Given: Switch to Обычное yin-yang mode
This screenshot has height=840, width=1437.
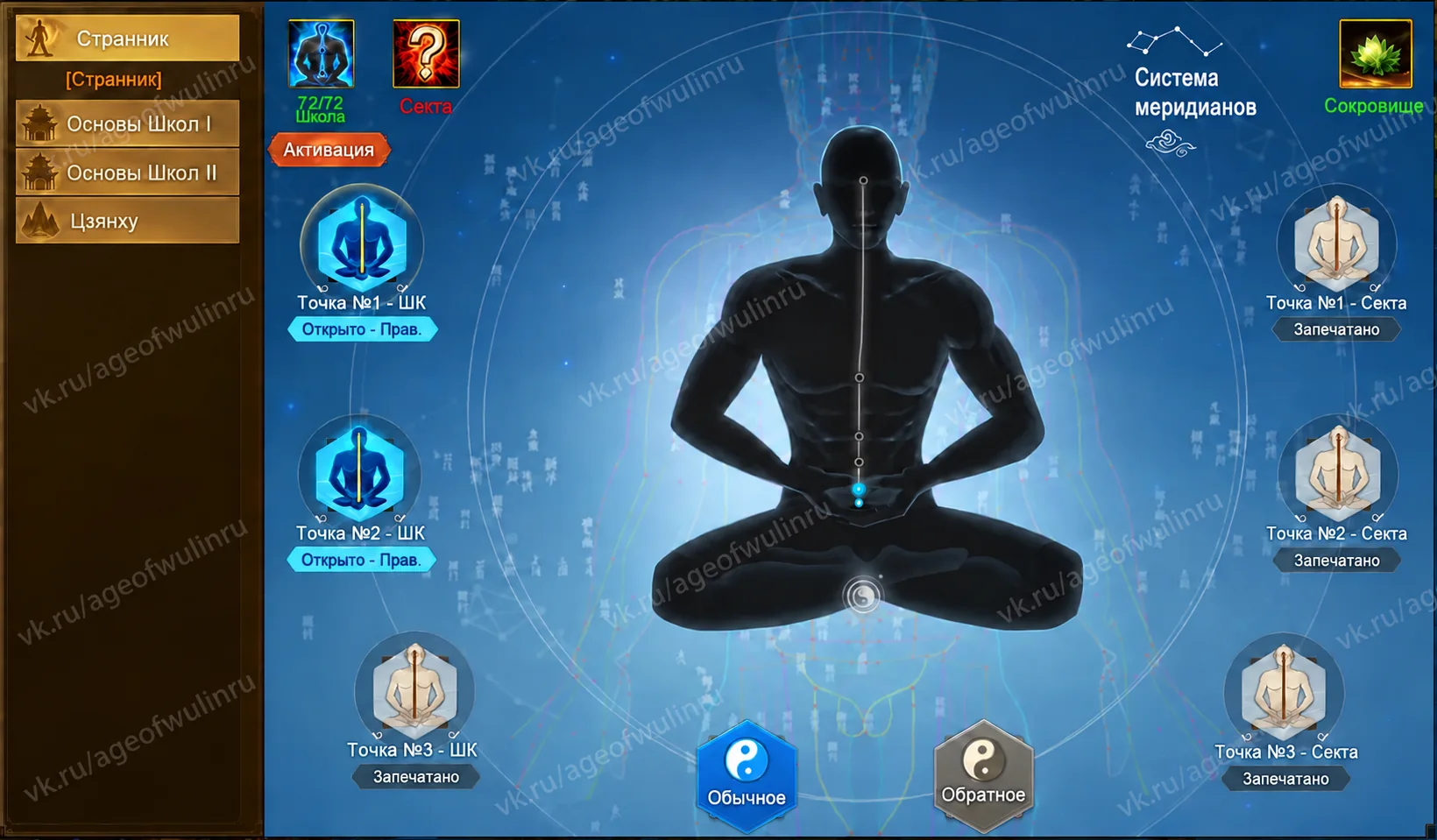Looking at the screenshot, I should 747,775.
